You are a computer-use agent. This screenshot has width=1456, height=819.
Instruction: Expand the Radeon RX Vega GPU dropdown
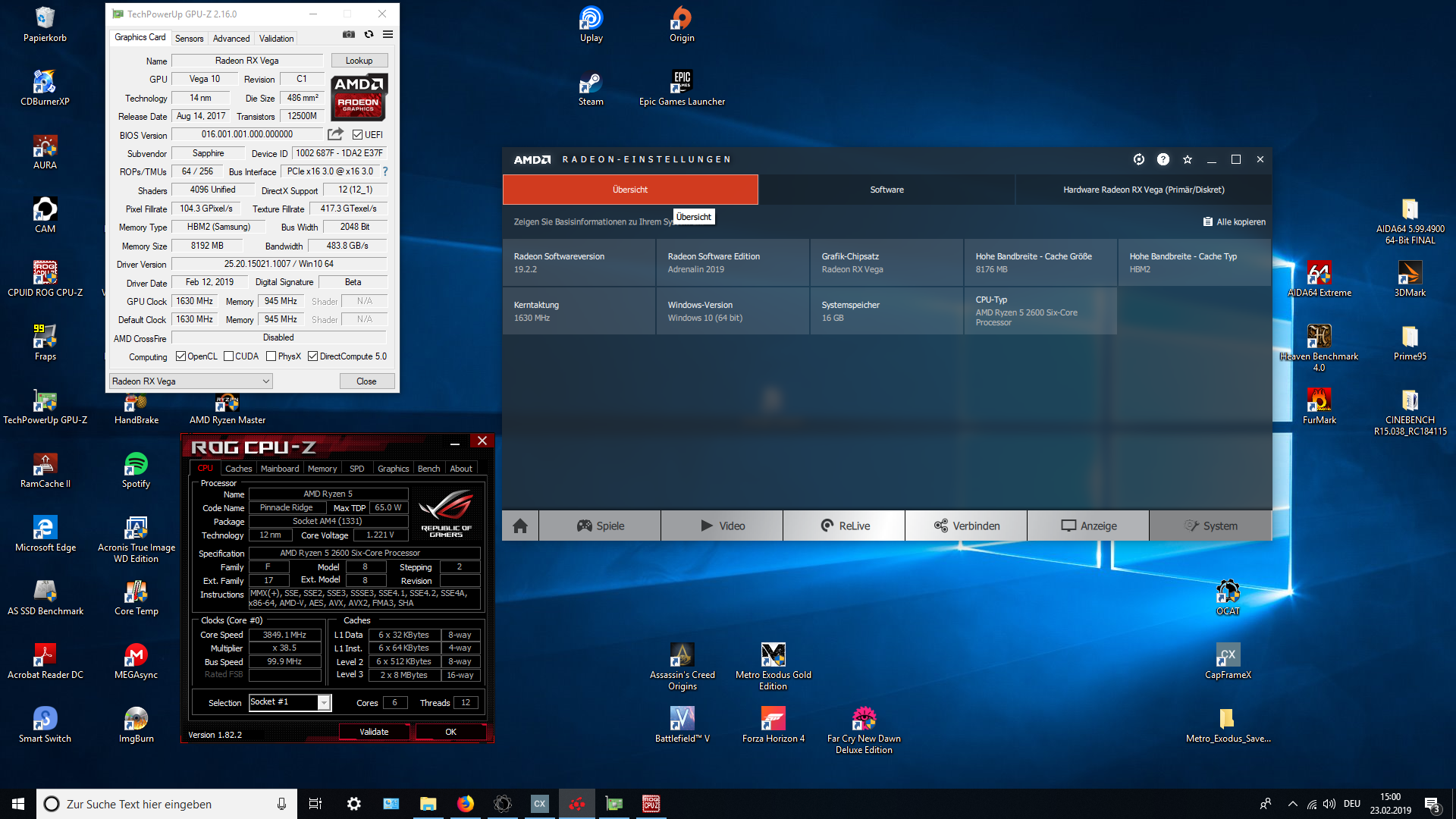[x=266, y=381]
